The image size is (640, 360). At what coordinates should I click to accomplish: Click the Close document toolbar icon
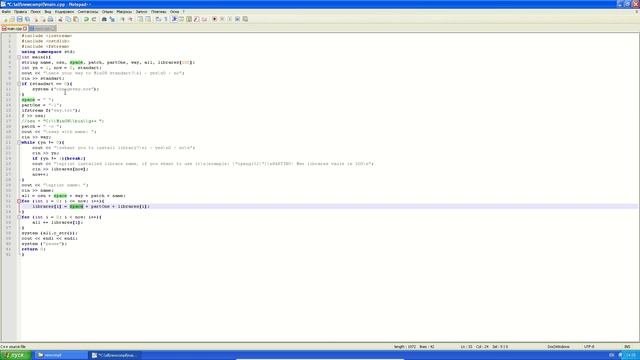36,19
